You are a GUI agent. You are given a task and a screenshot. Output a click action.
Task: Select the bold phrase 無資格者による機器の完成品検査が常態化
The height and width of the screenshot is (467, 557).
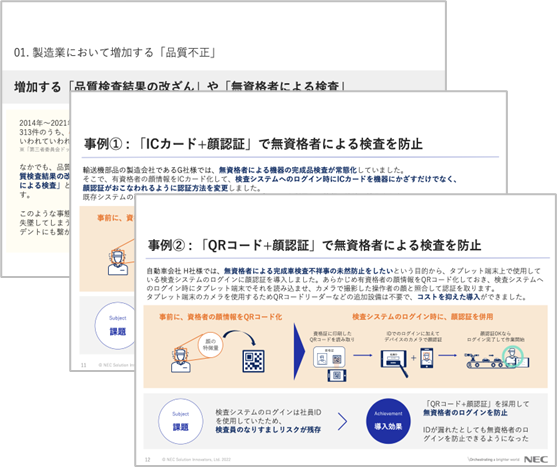[x=288, y=170]
